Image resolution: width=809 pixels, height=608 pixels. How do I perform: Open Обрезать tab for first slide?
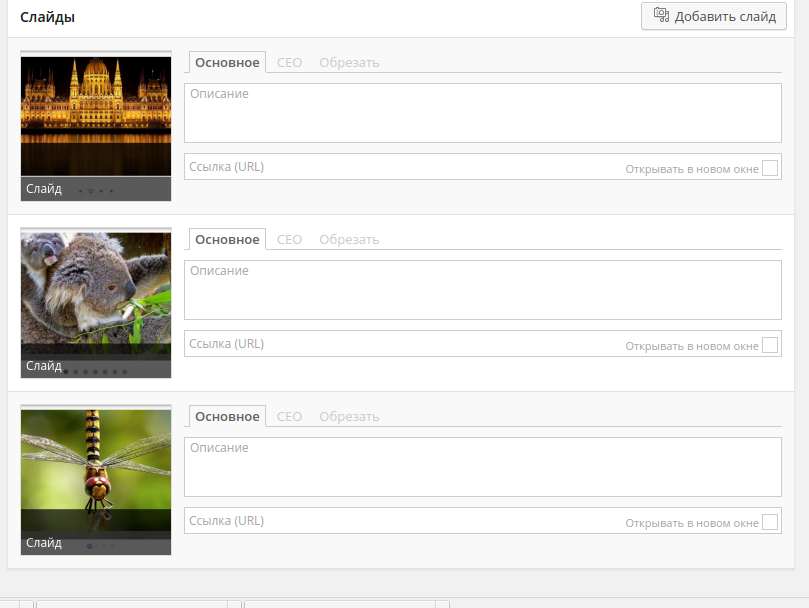coord(349,63)
